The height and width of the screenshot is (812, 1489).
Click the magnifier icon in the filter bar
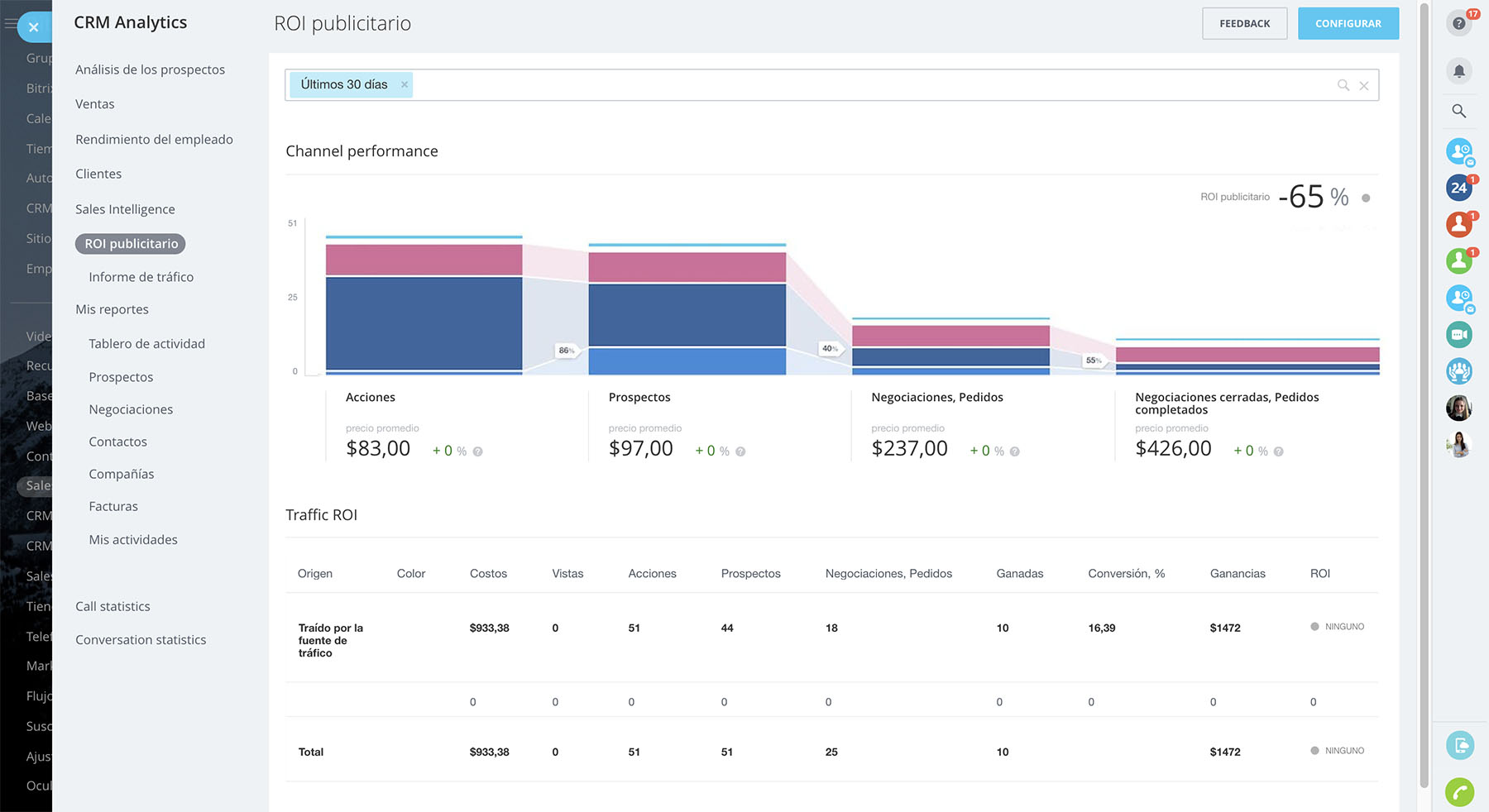click(1343, 85)
